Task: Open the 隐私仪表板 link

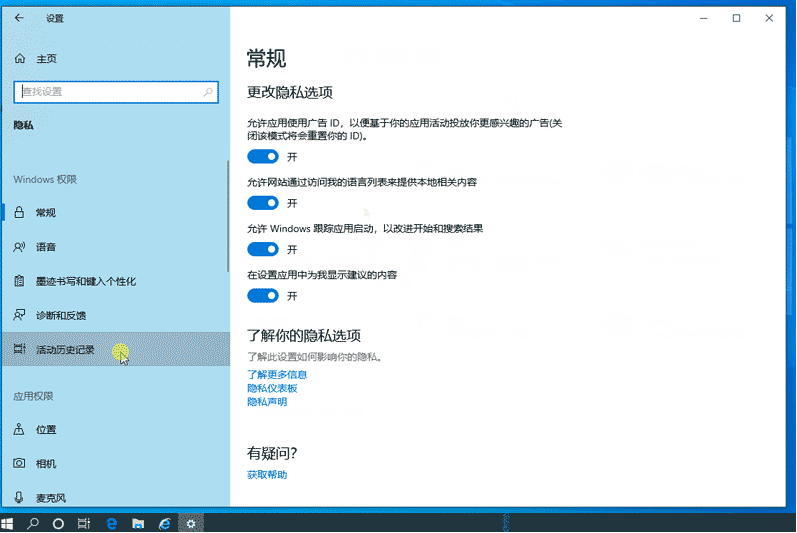Action: [272, 388]
